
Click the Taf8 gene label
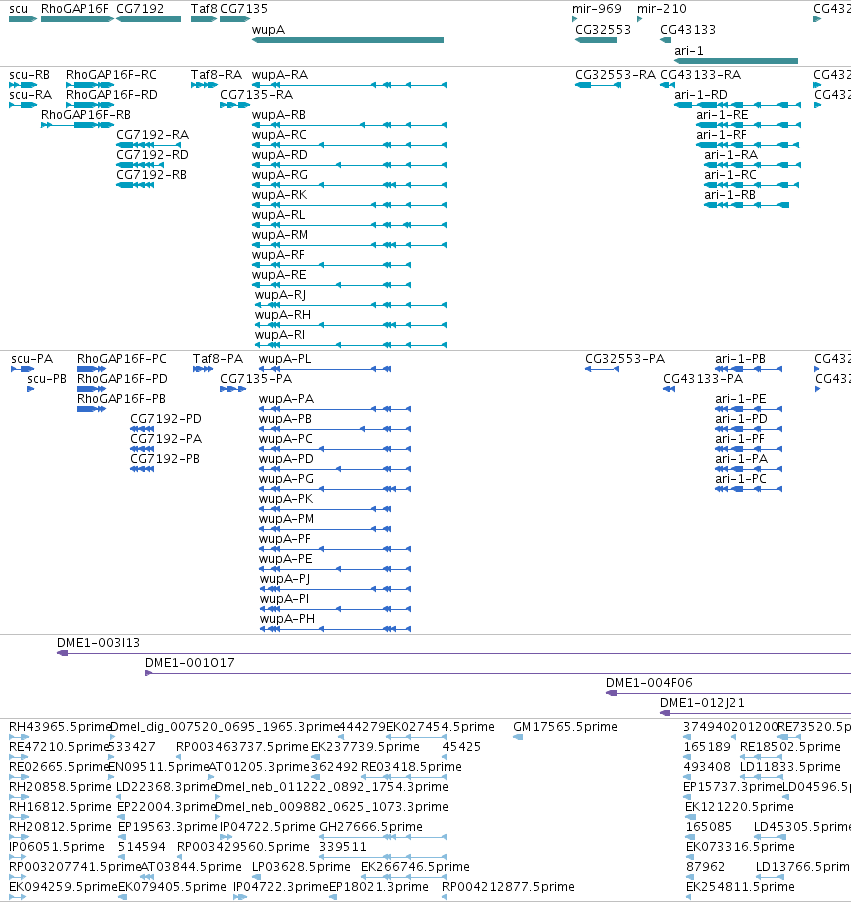click(x=204, y=9)
